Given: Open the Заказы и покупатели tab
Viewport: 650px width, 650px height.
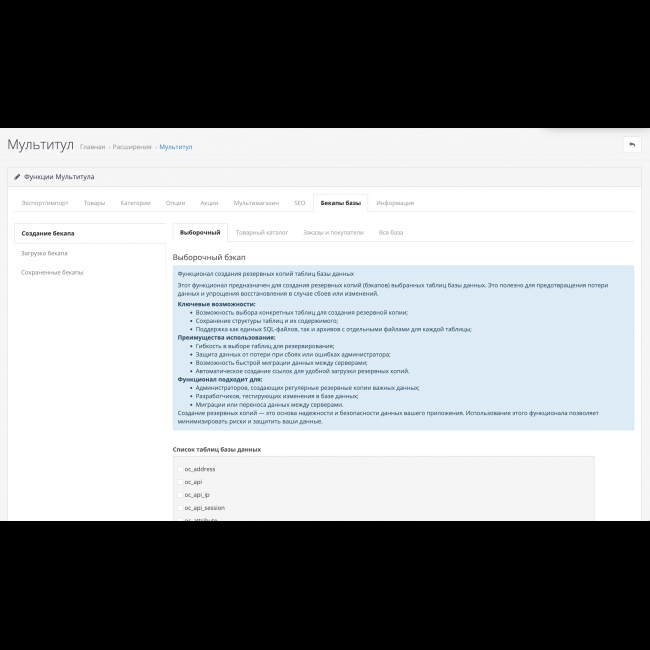Looking at the screenshot, I should [x=333, y=232].
